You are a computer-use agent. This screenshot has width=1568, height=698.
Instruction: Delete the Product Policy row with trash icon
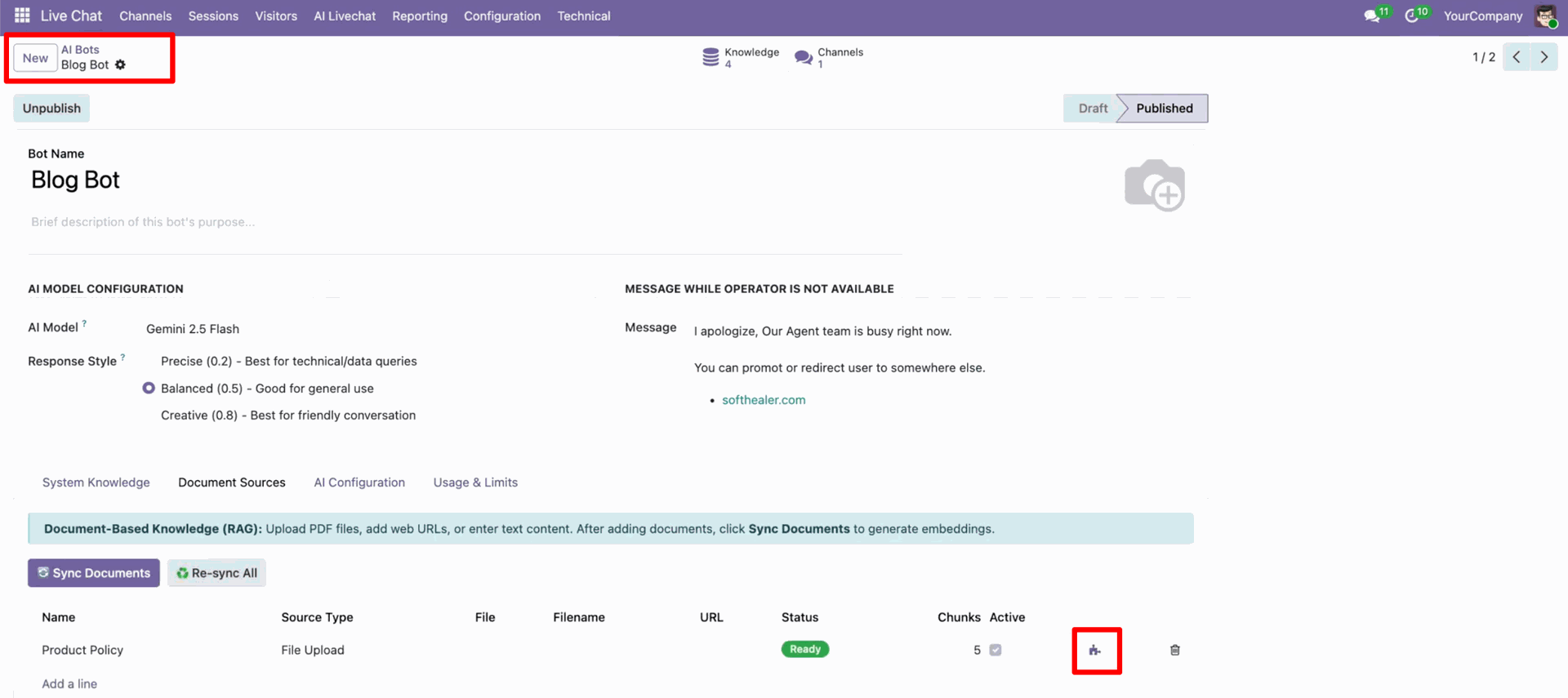[1174, 650]
